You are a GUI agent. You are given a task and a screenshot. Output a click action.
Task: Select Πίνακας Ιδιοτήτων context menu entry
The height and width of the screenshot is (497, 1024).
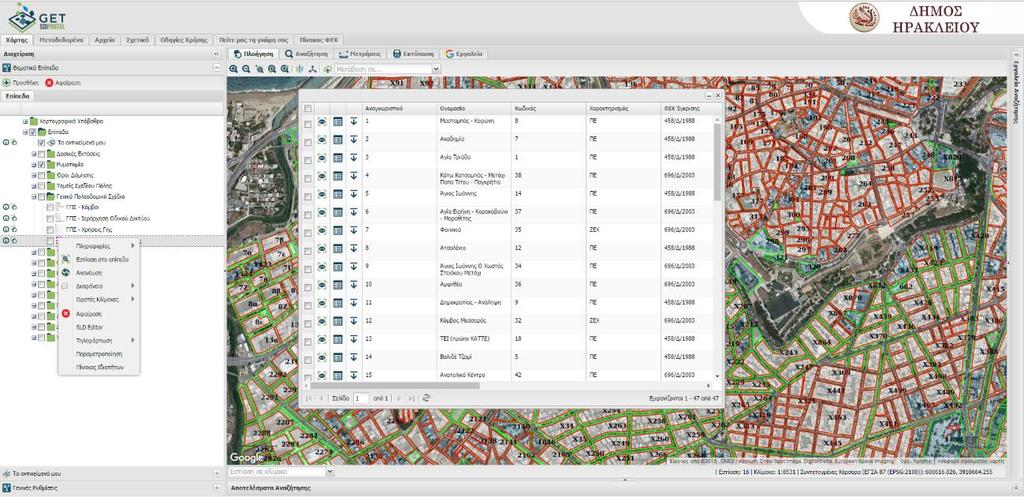[x=99, y=367]
